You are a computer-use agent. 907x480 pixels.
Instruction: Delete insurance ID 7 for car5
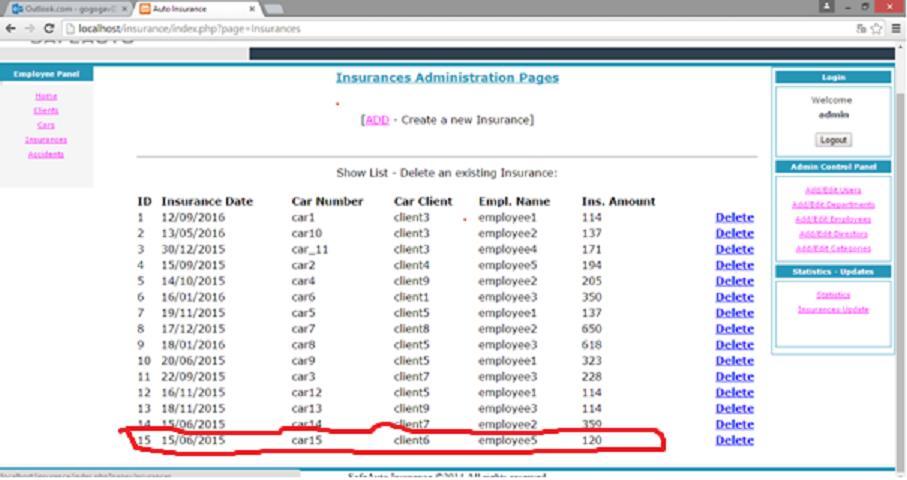(x=735, y=313)
